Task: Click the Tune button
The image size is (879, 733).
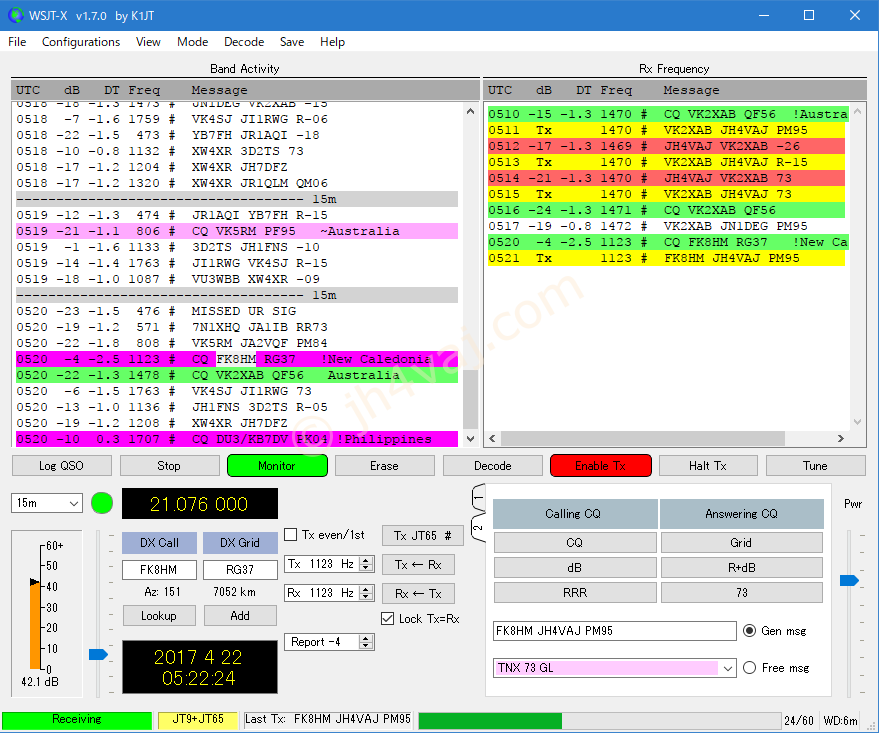Action: tap(815, 466)
